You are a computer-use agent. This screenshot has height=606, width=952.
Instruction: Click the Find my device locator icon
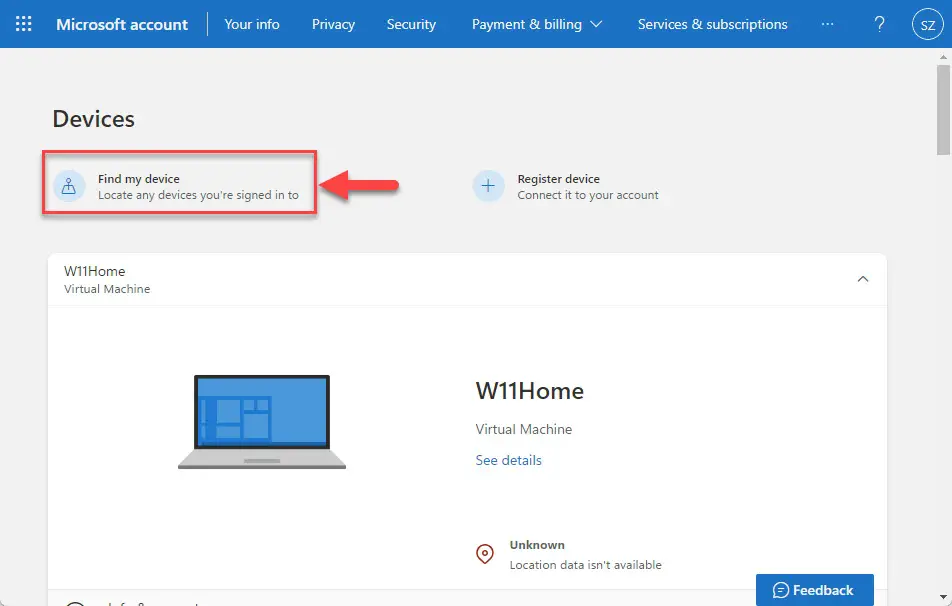pos(69,185)
